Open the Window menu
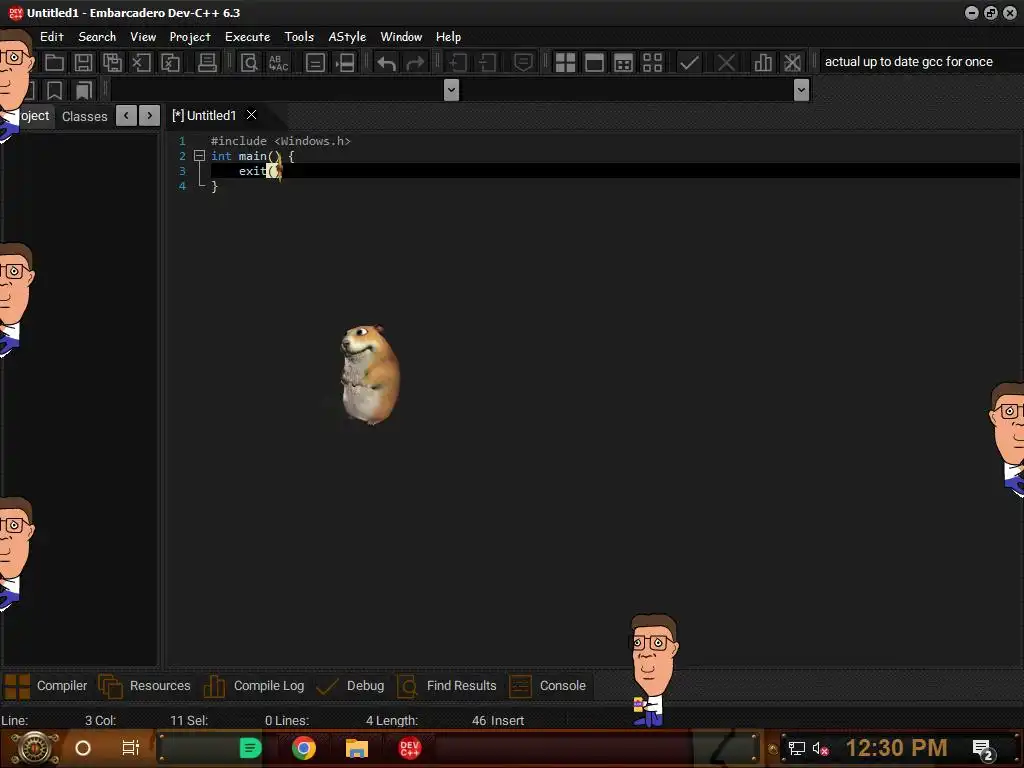This screenshot has width=1024, height=768. coord(401,37)
